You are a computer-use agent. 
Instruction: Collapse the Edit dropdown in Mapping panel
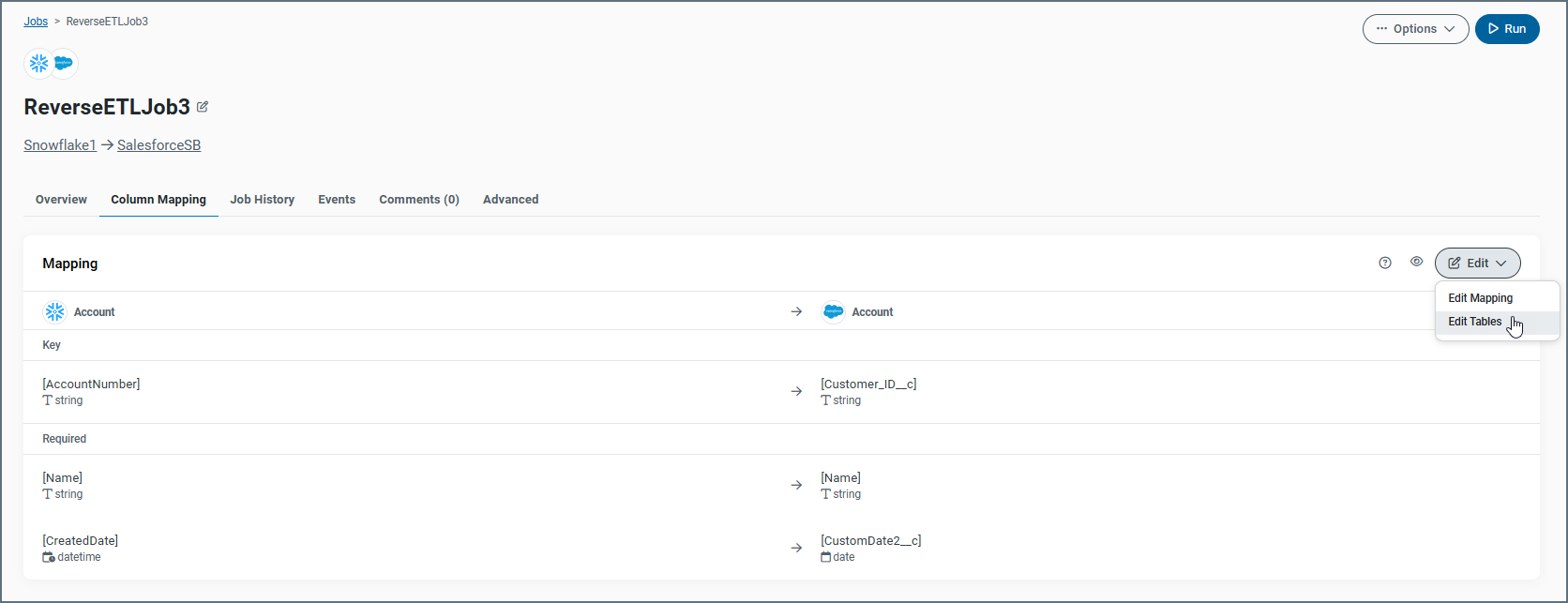[1477, 264]
